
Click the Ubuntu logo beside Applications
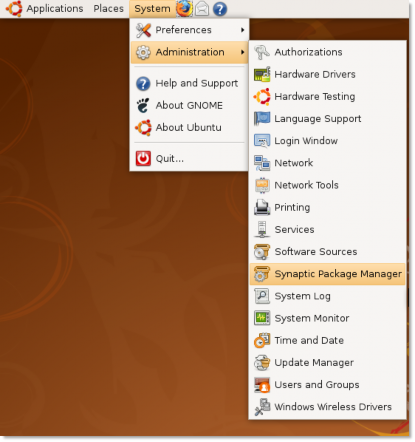14,8
